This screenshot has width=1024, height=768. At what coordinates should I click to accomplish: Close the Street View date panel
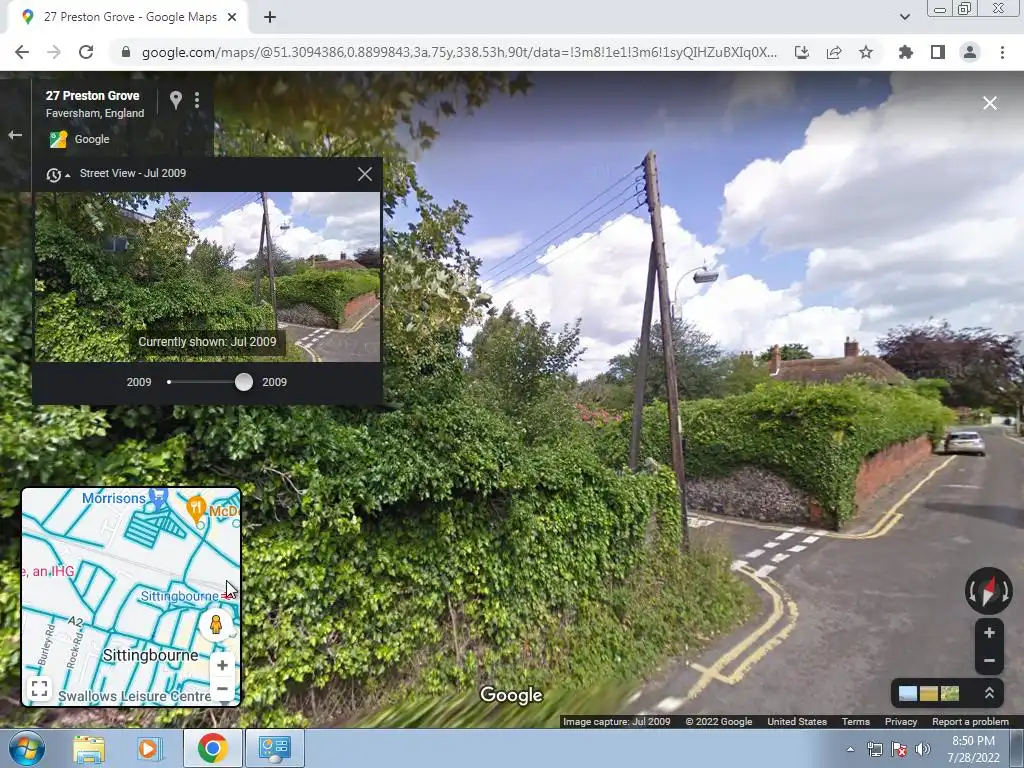pos(364,174)
